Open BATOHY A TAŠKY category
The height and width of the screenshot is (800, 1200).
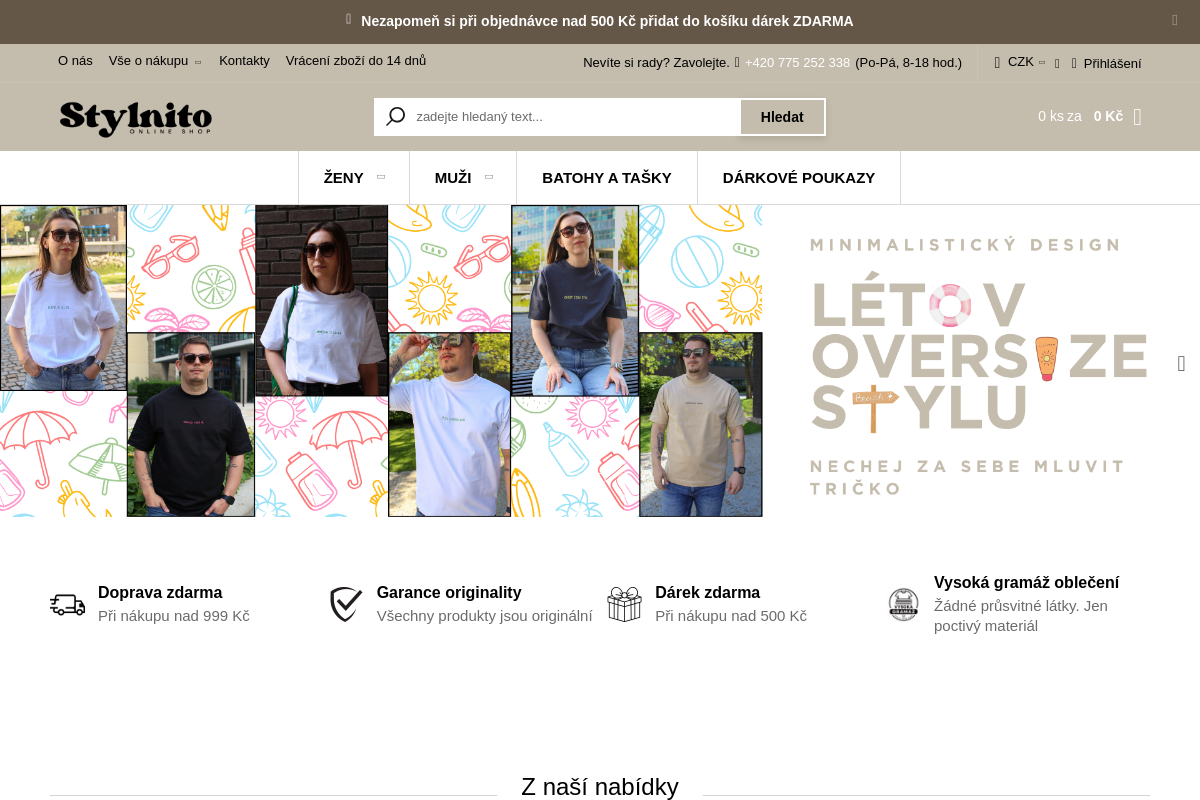(607, 178)
